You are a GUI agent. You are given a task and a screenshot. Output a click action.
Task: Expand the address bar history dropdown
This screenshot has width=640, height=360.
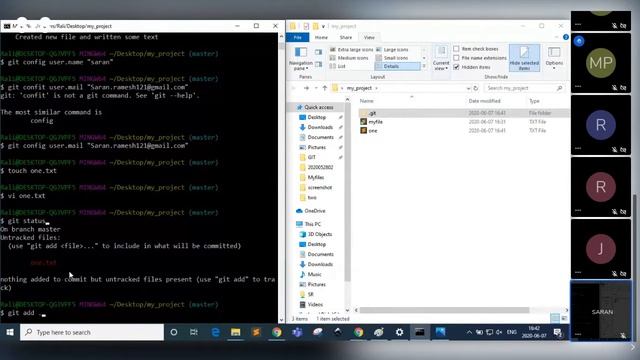pos(468,88)
